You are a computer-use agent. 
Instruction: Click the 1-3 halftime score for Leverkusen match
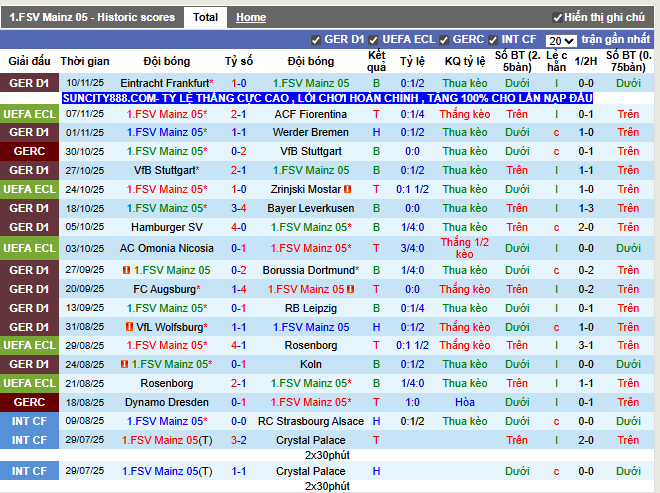click(585, 208)
